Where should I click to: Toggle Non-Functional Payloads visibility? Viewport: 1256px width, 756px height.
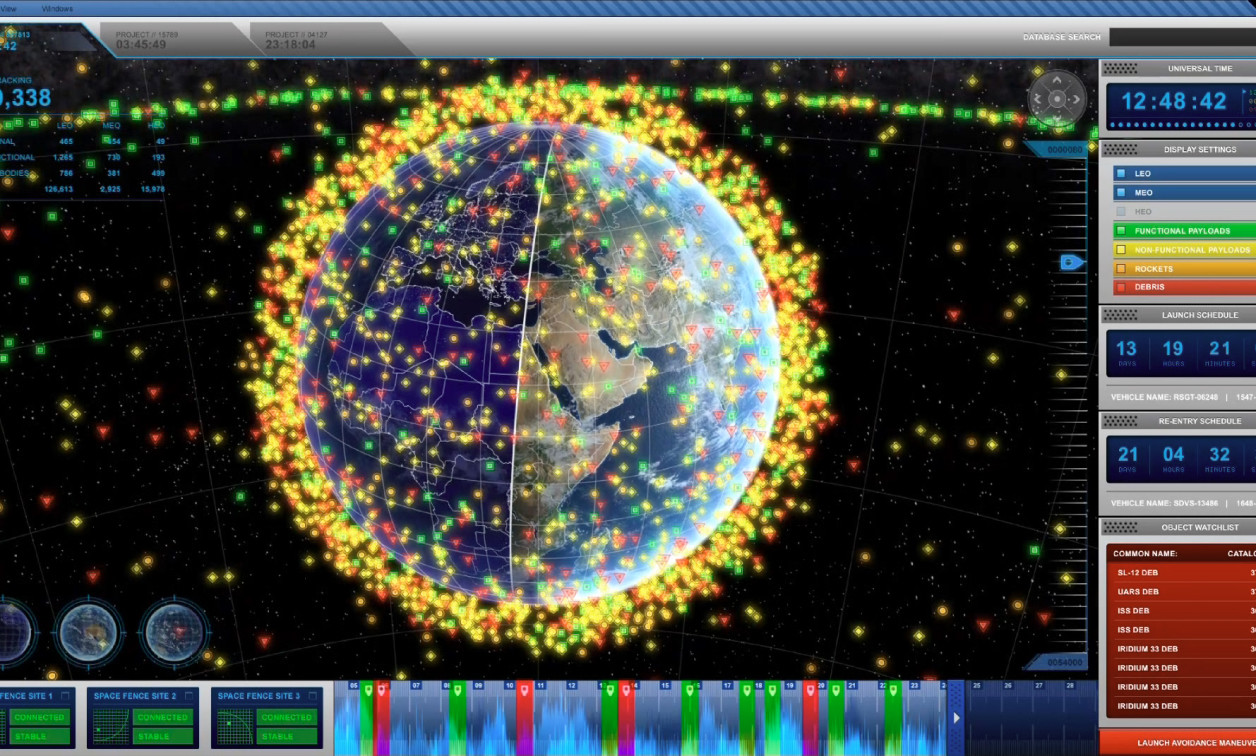click(x=1121, y=249)
